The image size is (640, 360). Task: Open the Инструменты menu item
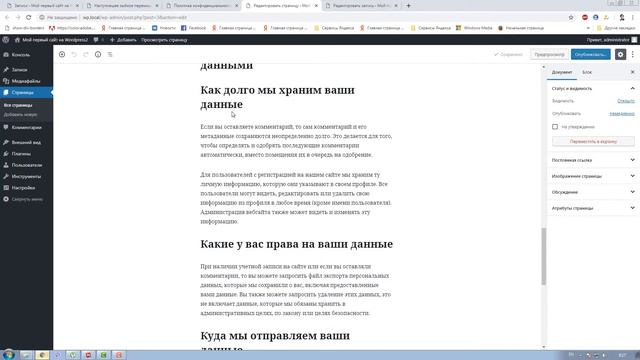[27, 176]
